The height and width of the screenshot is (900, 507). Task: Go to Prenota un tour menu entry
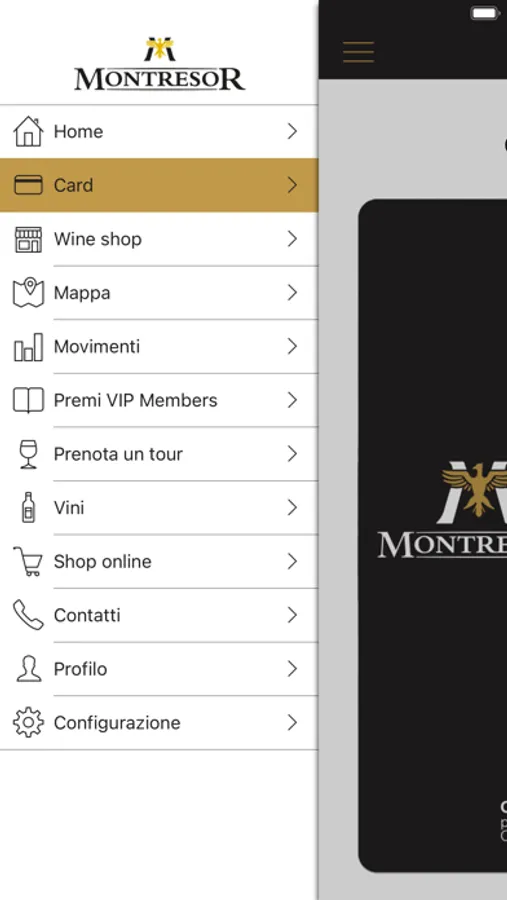pos(158,454)
